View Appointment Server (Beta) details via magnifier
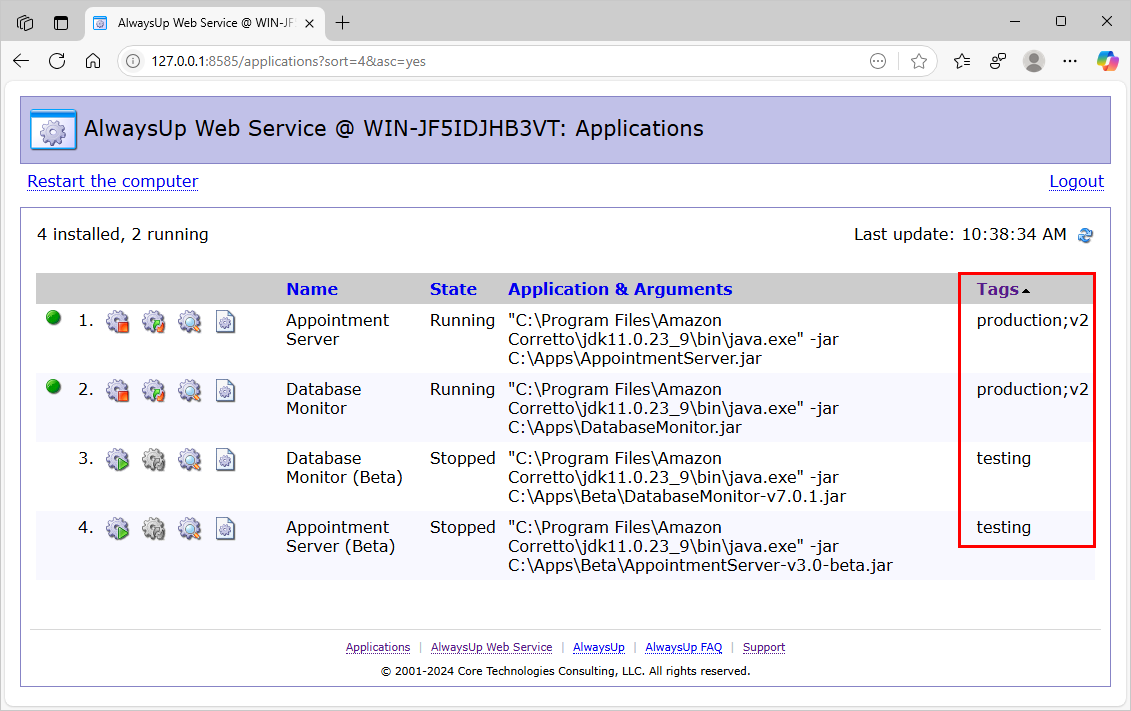This screenshot has width=1131, height=711. [190, 529]
